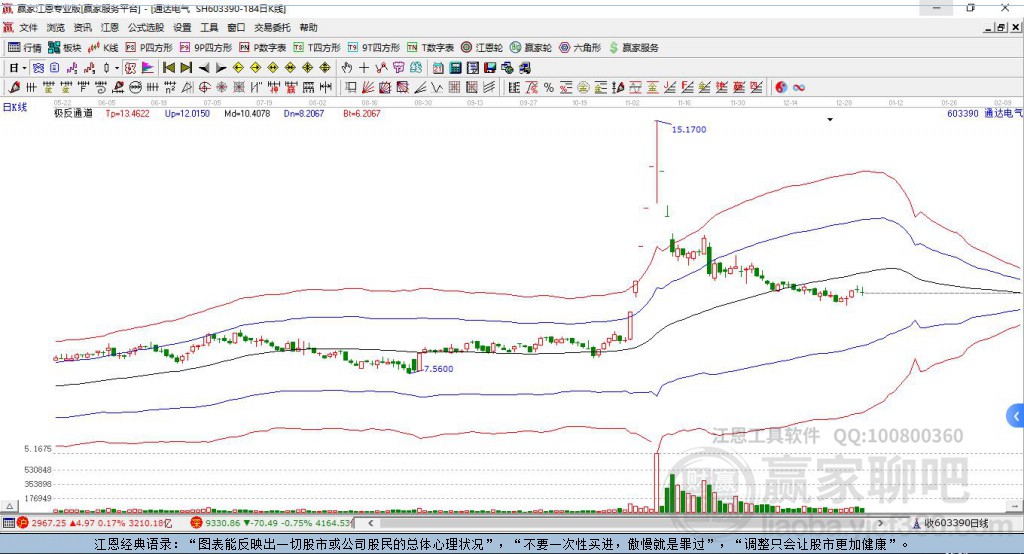Click the truck delivery icon
The width and height of the screenshot is (1024, 554).
pyautogui.click(x=525, y=68)
